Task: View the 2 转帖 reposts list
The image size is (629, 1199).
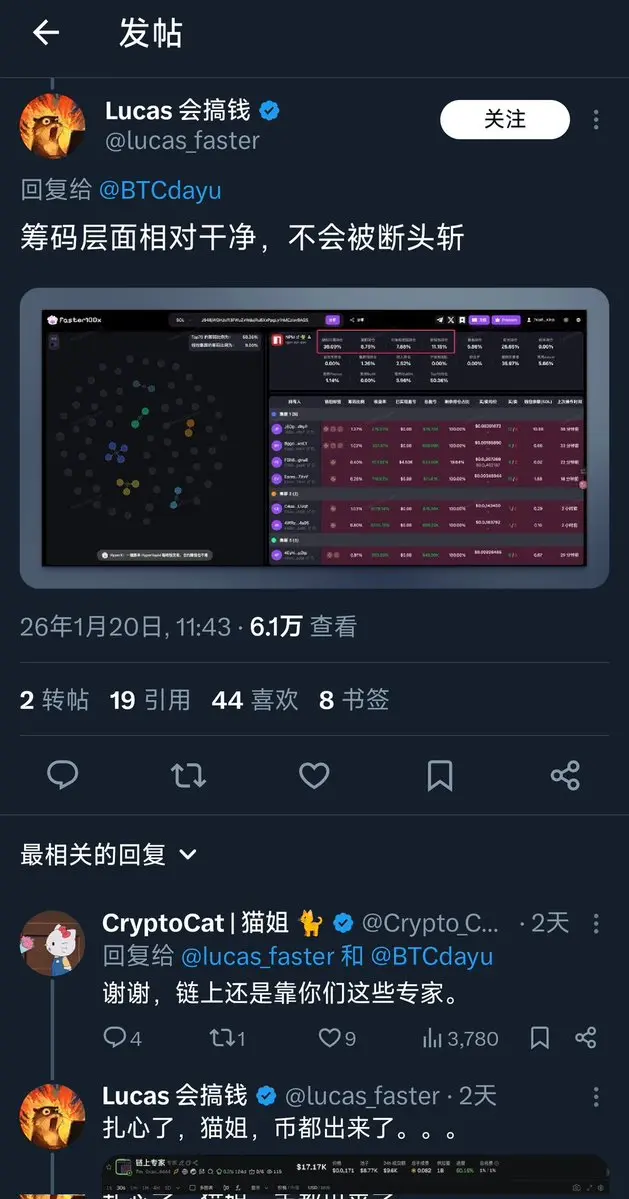Action: 54,700
